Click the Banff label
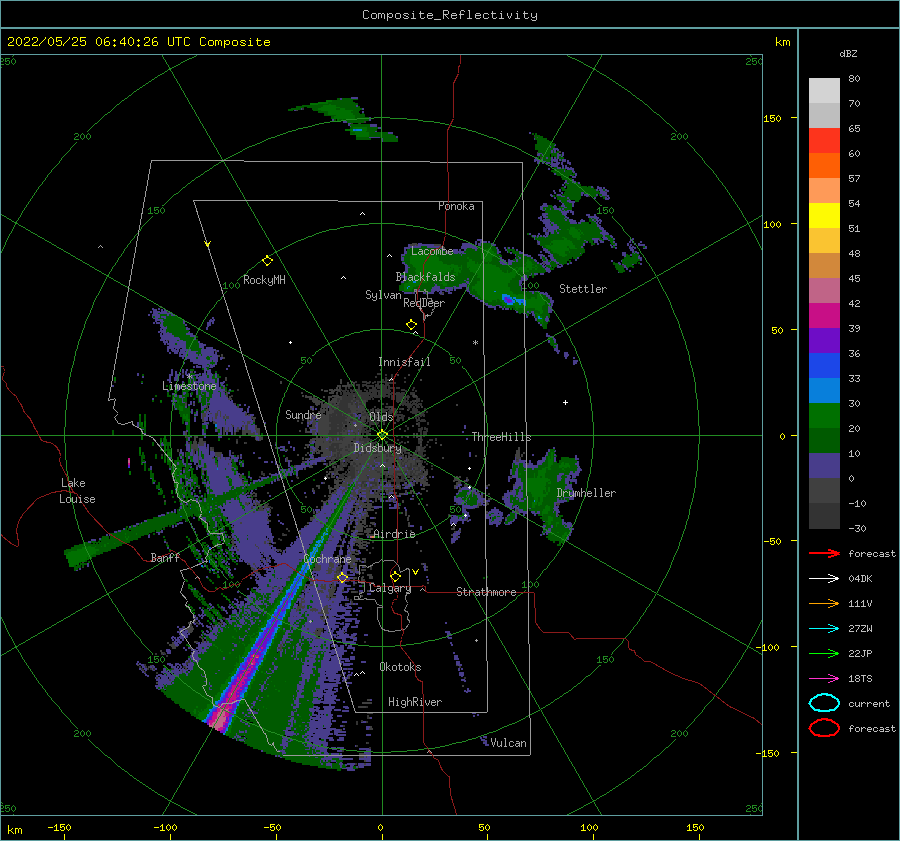The width and height of the screenshot is (900, 841). (x=165, y=557)
